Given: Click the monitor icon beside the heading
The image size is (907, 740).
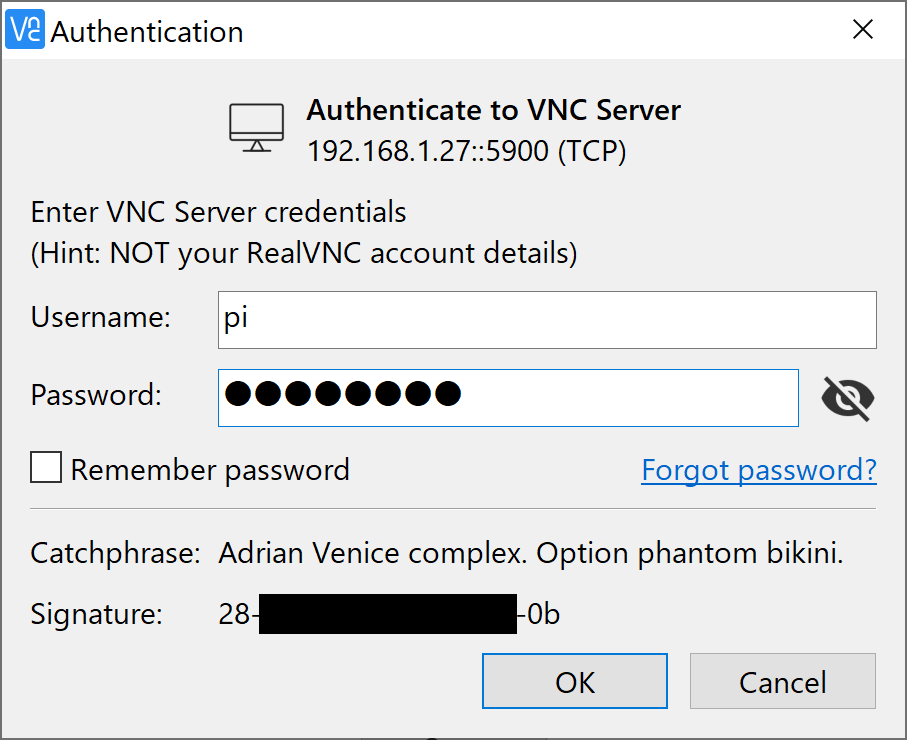Looking at the screenshot, I should point(257,129).
